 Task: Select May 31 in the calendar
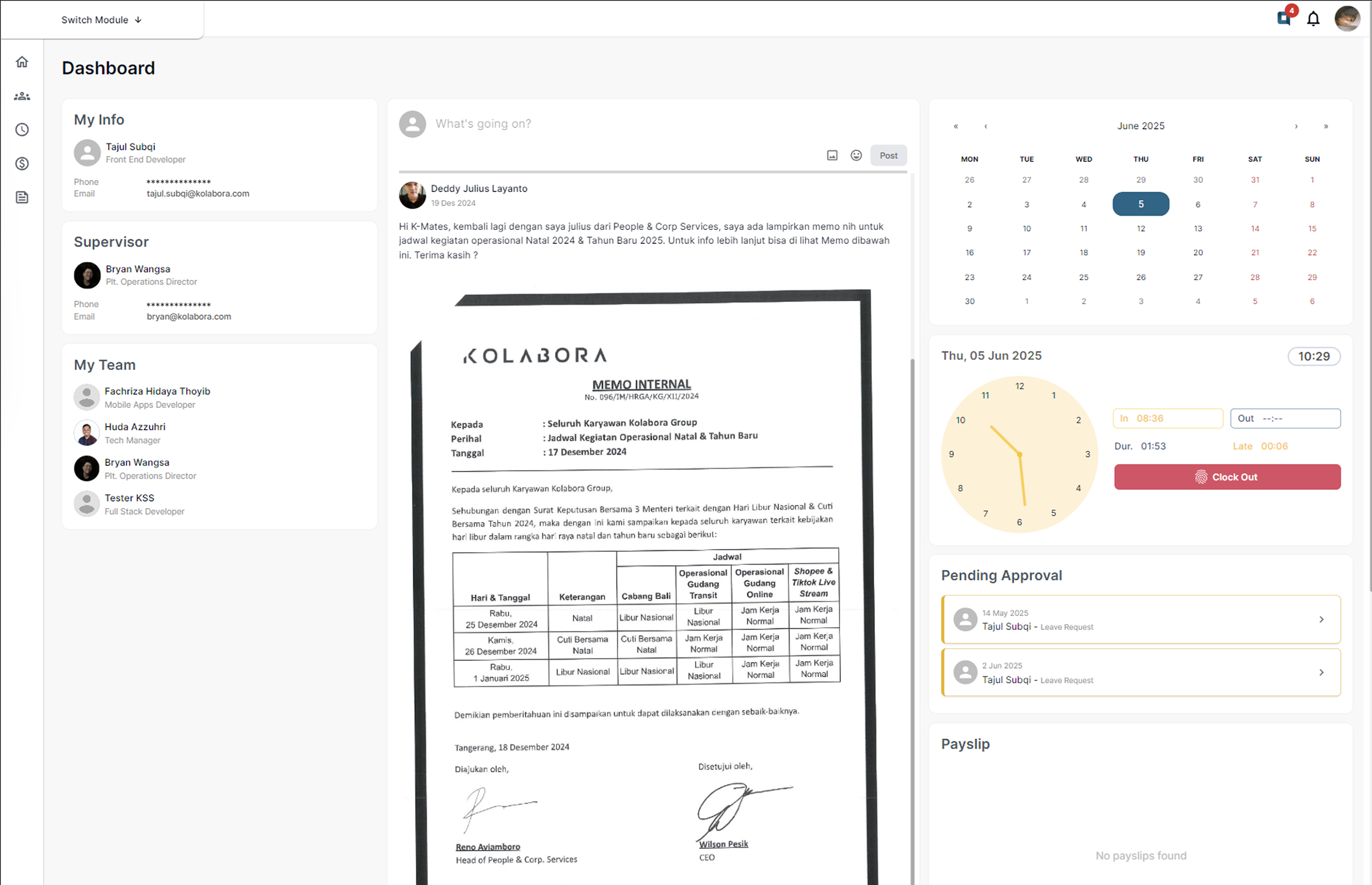(x=1255, y=180)
